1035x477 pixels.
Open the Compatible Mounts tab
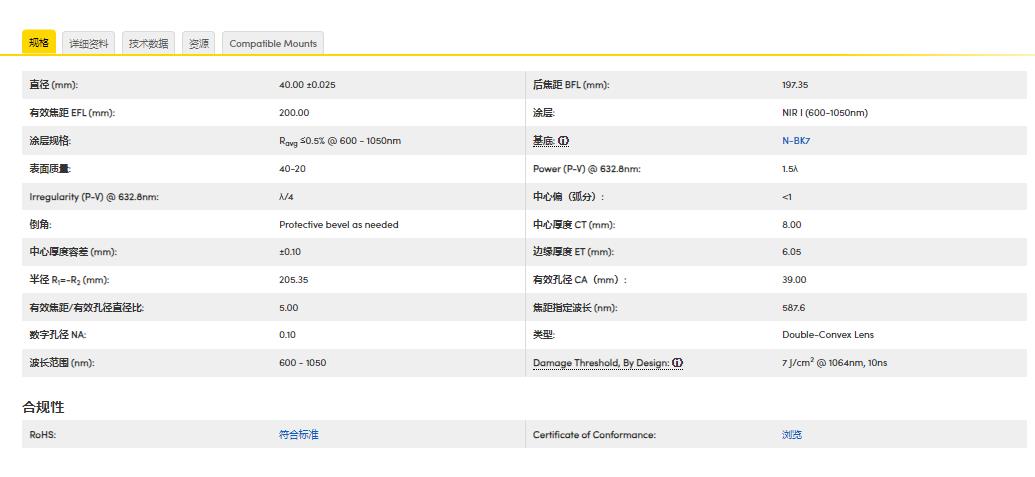coord(273,44)
